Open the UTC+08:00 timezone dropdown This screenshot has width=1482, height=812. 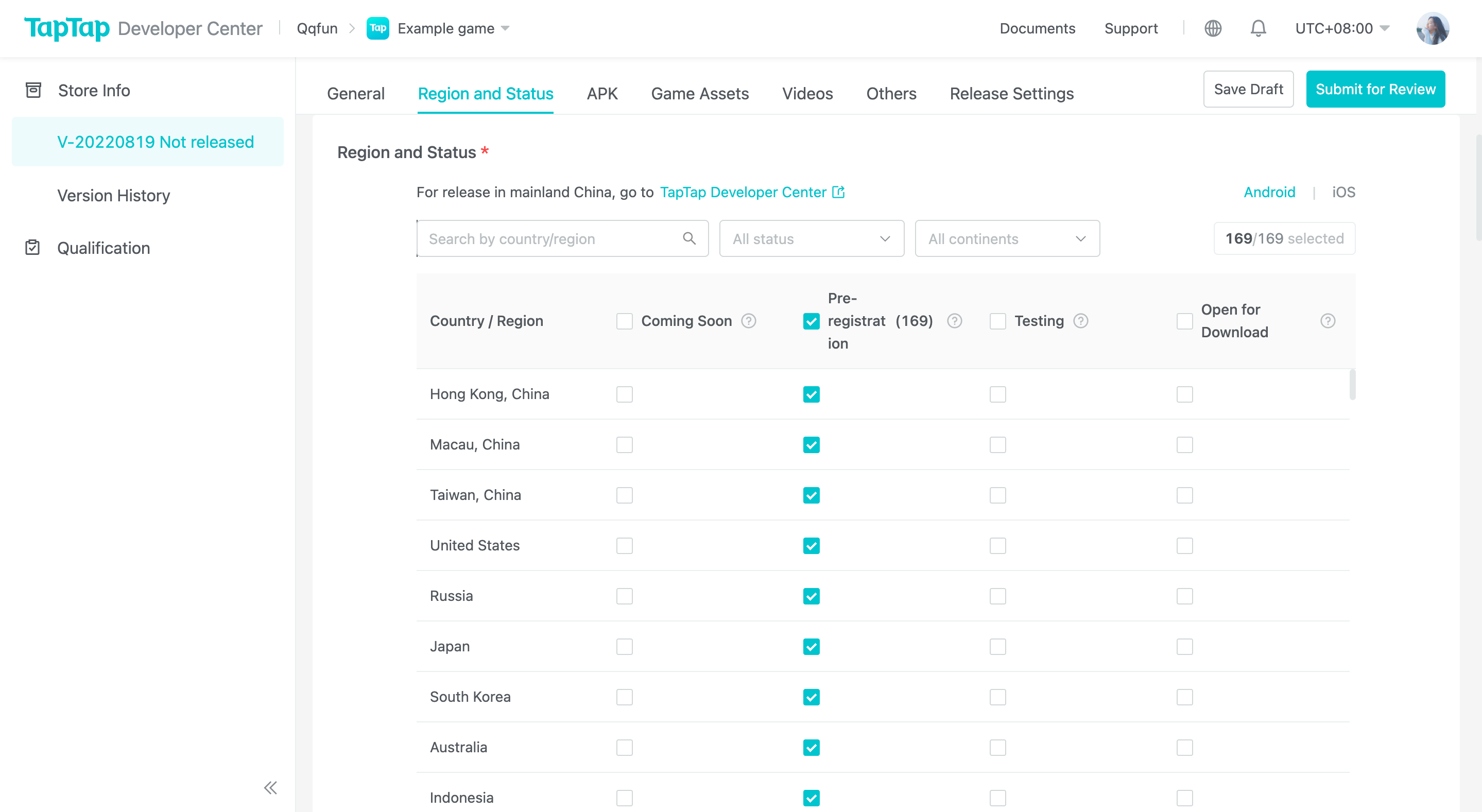(x=1341, y=28)
